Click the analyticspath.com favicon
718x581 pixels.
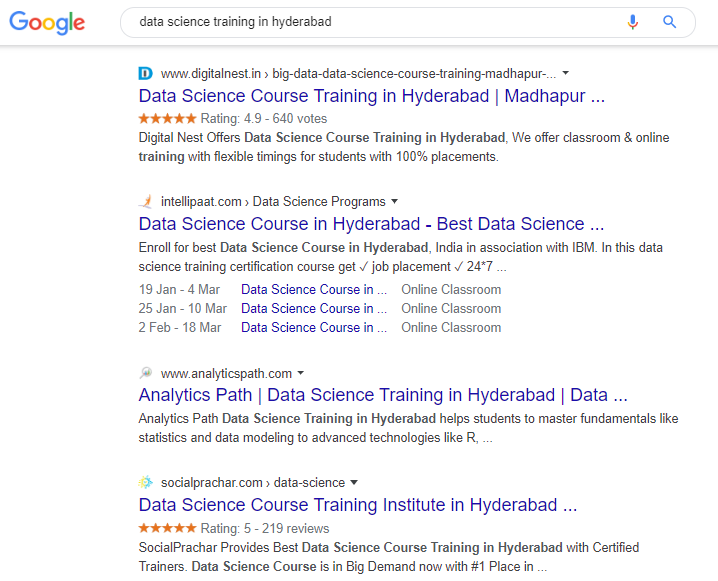pos(146,373)
